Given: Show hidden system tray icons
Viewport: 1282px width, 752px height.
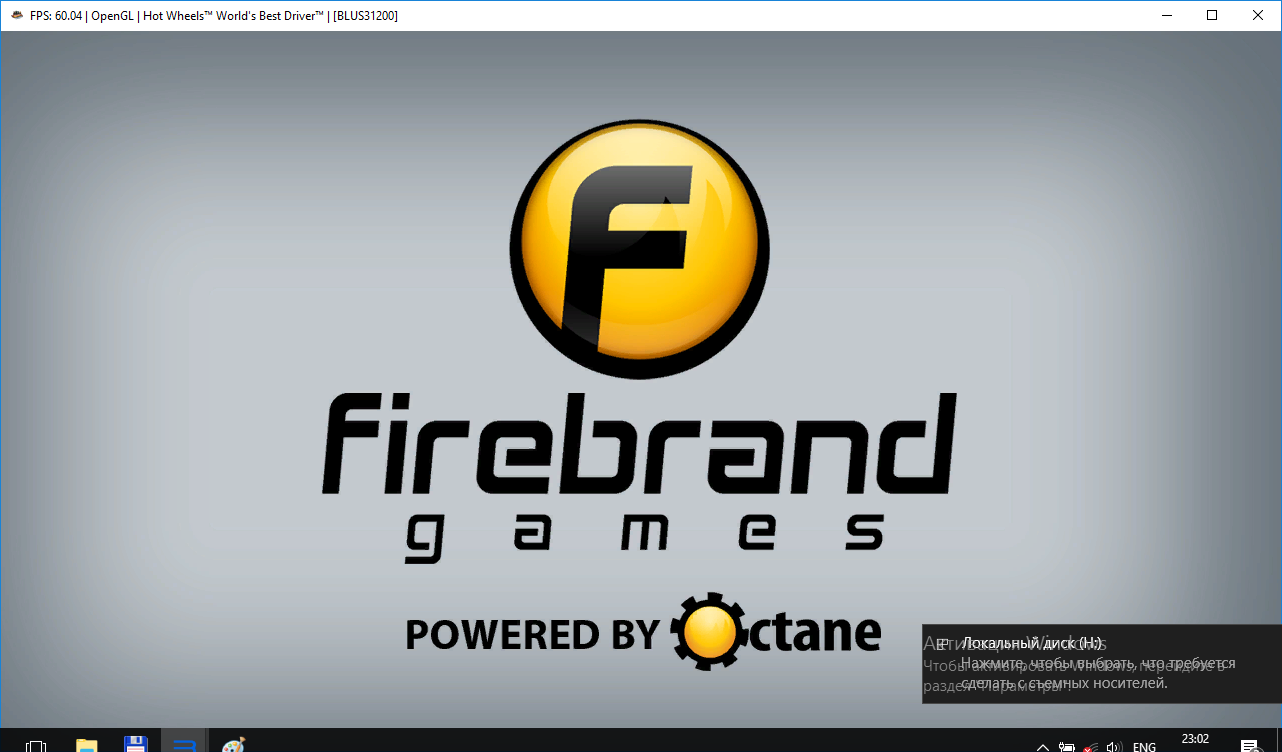Looking at the screenshot, I should click(x=1043, y=746).
